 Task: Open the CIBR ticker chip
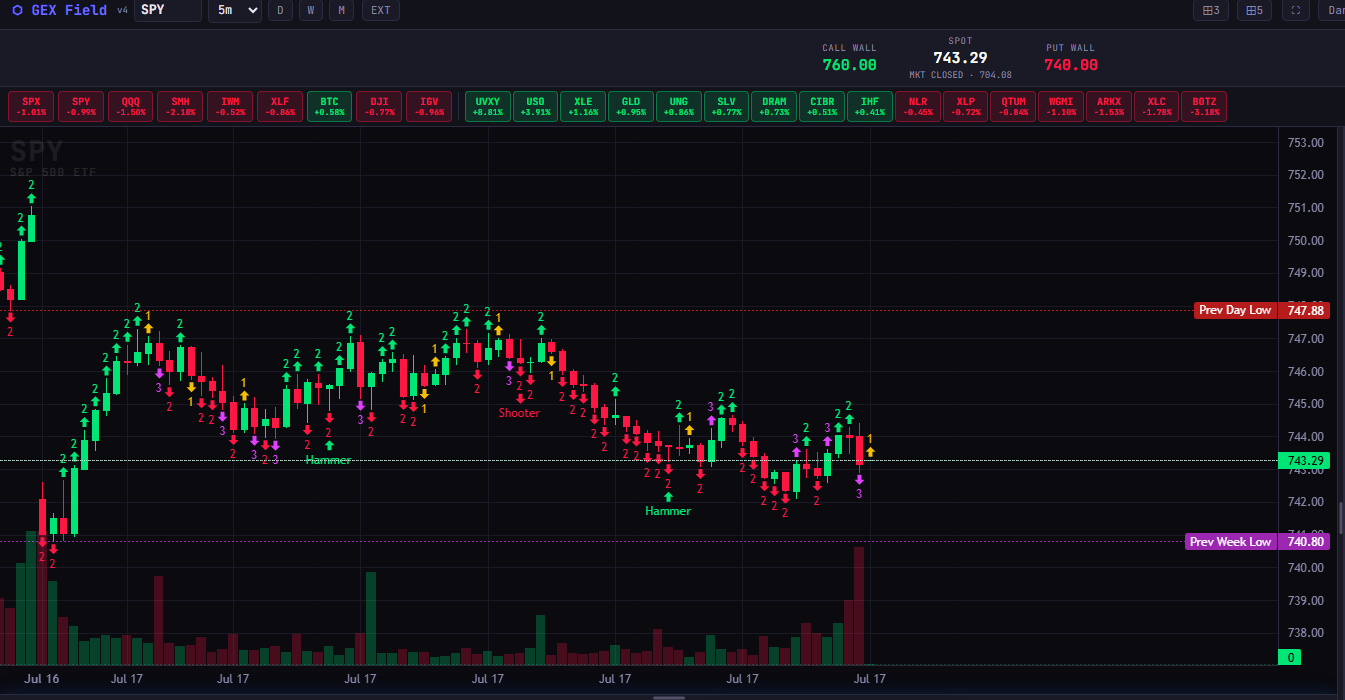click(822, 106)
